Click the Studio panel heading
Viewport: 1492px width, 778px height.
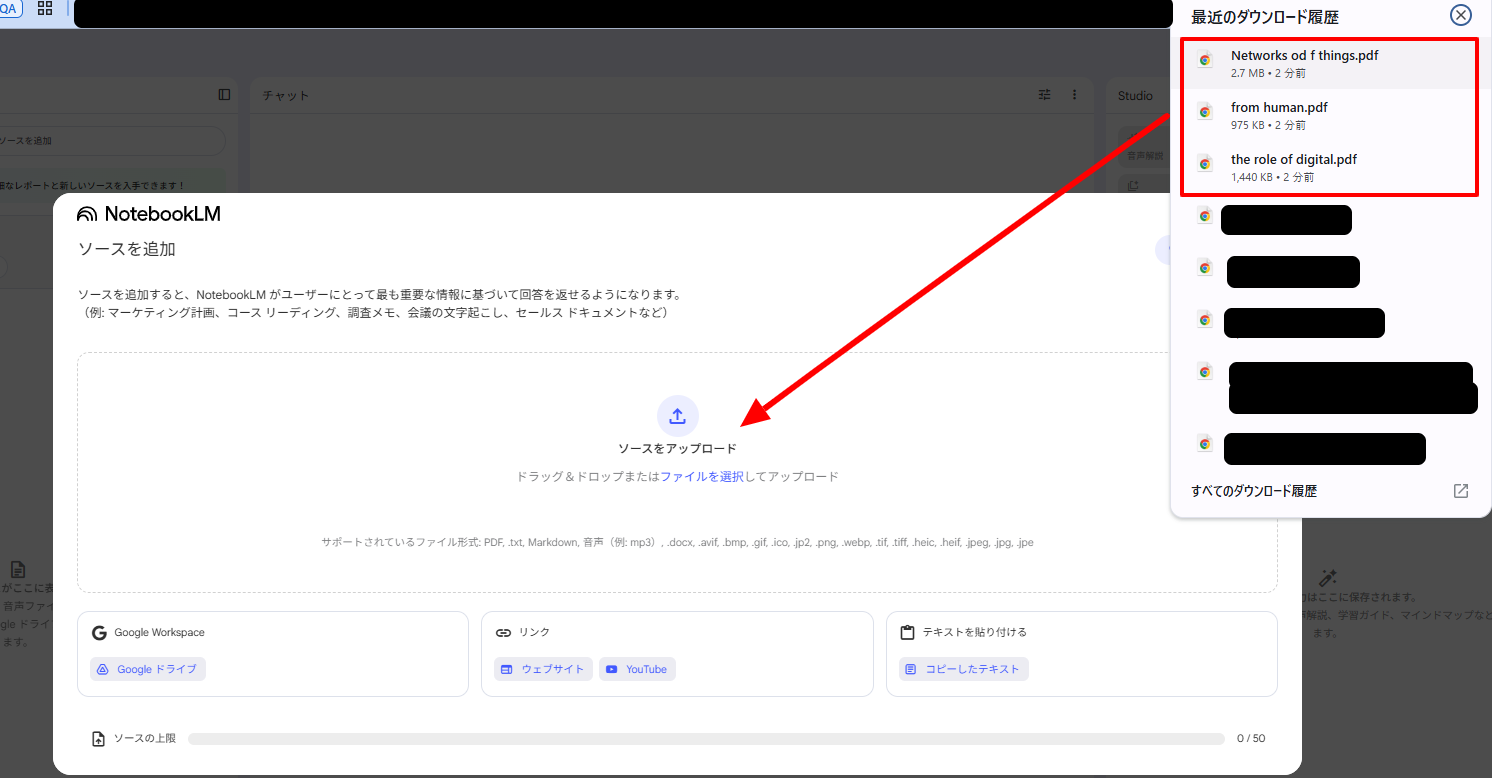point(1135,96)
